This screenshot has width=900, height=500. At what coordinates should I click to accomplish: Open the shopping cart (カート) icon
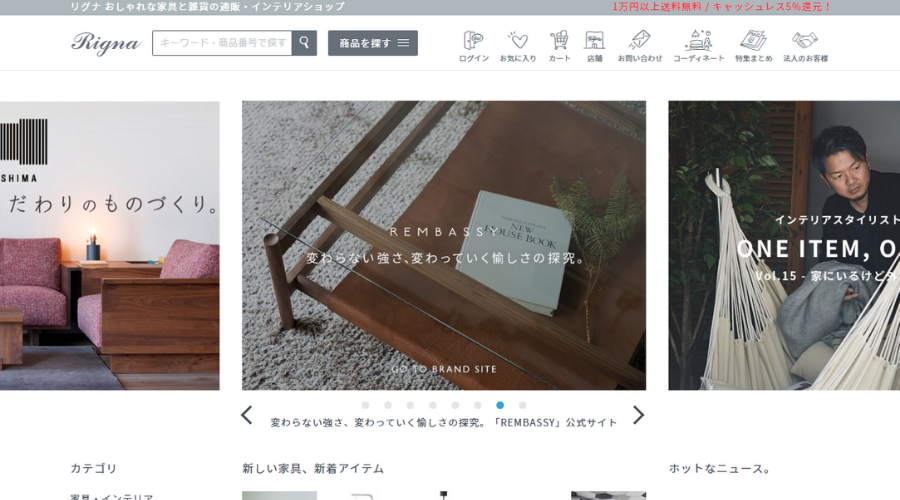coord(559,46)
